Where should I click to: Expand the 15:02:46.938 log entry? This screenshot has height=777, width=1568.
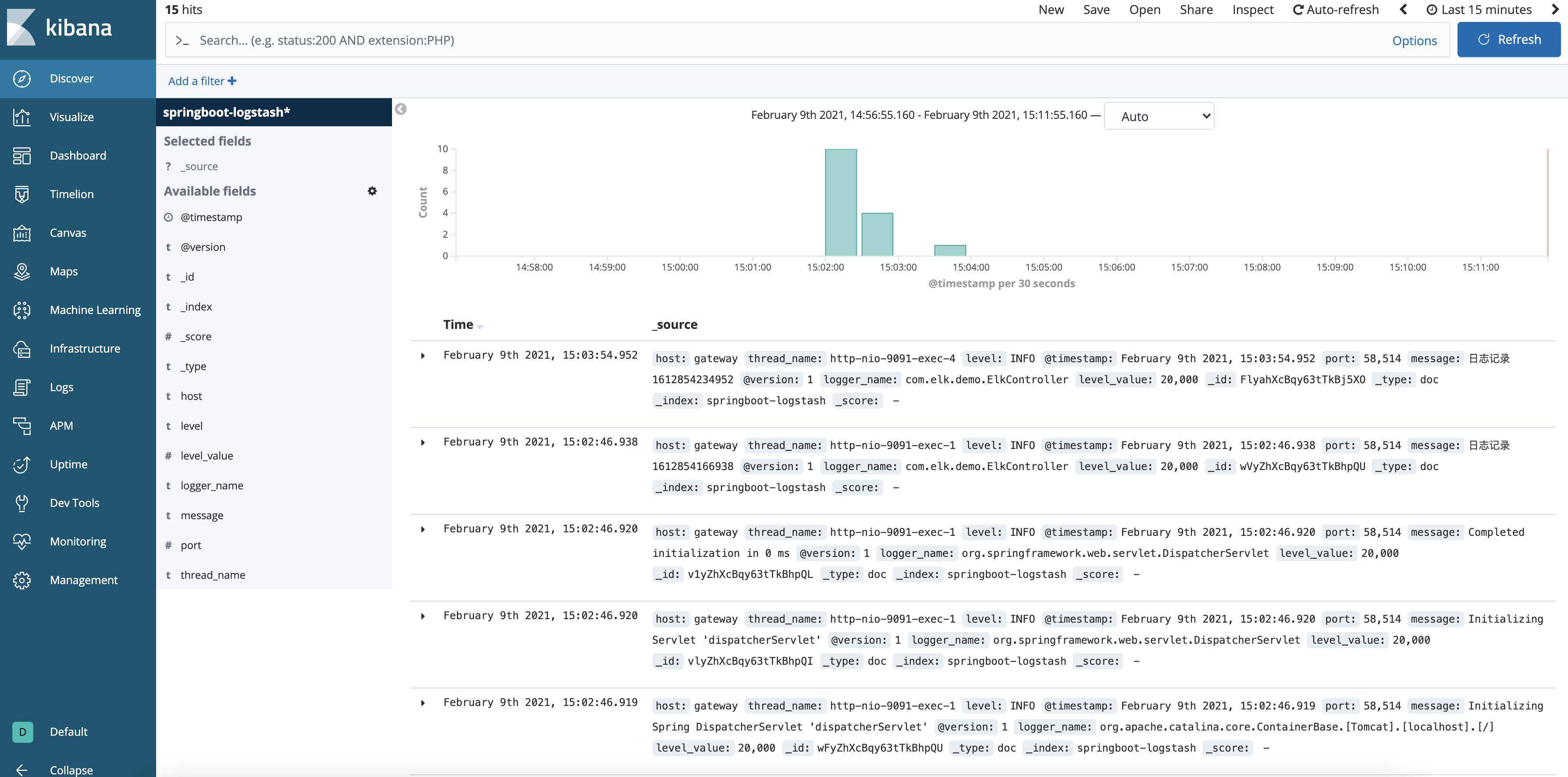pos(423,443)
